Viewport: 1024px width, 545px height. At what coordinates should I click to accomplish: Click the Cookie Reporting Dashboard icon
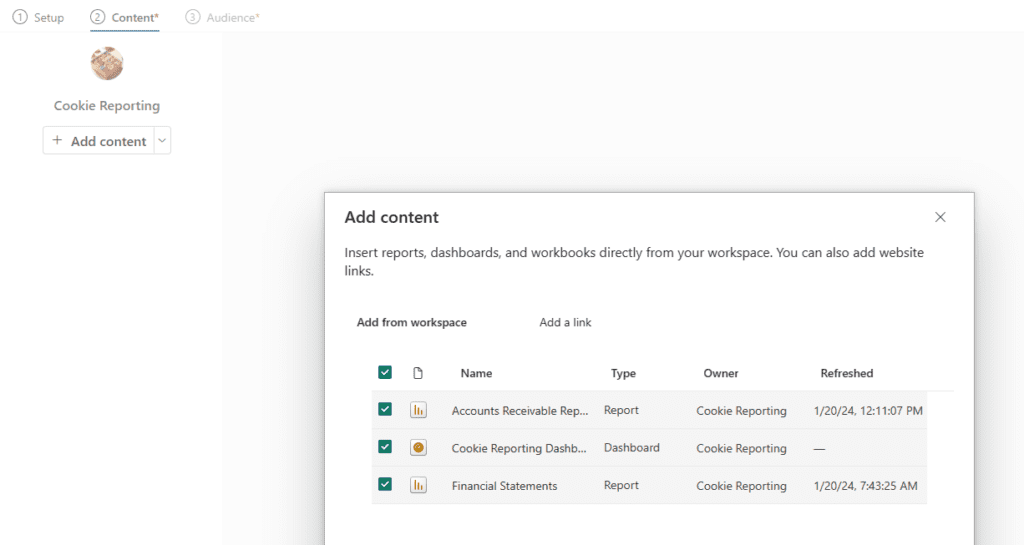(418, 448)
